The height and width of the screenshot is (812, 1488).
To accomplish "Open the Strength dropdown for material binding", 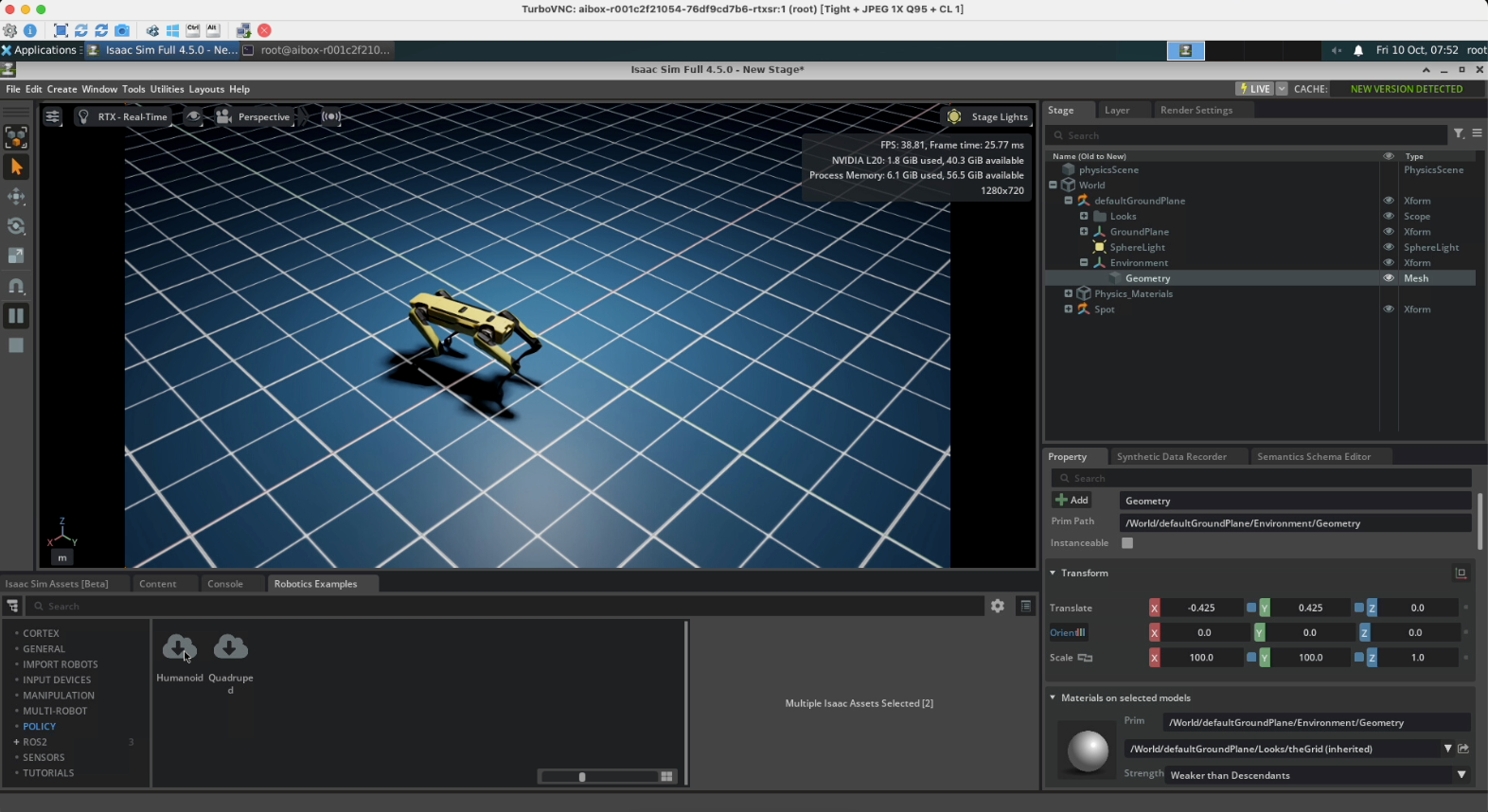I will tap(1461, 775).
